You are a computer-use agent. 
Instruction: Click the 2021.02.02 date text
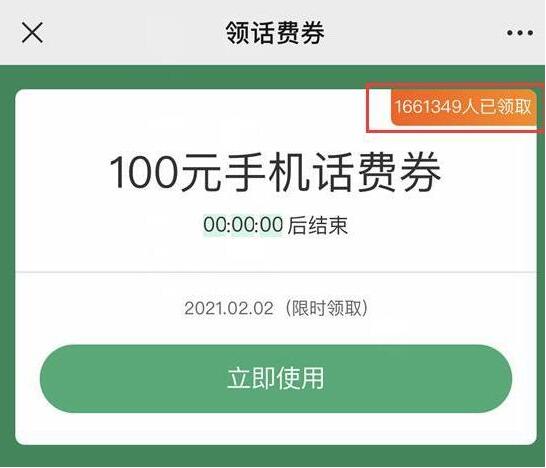[229, 308]
